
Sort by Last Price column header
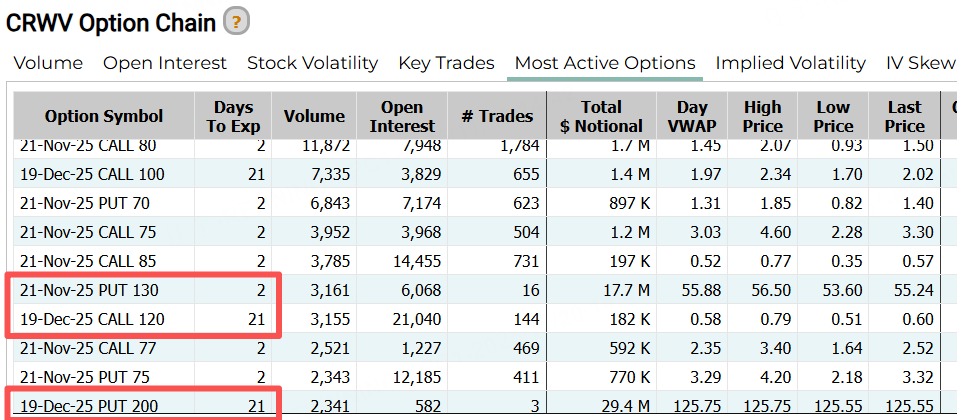click(904, 117)
